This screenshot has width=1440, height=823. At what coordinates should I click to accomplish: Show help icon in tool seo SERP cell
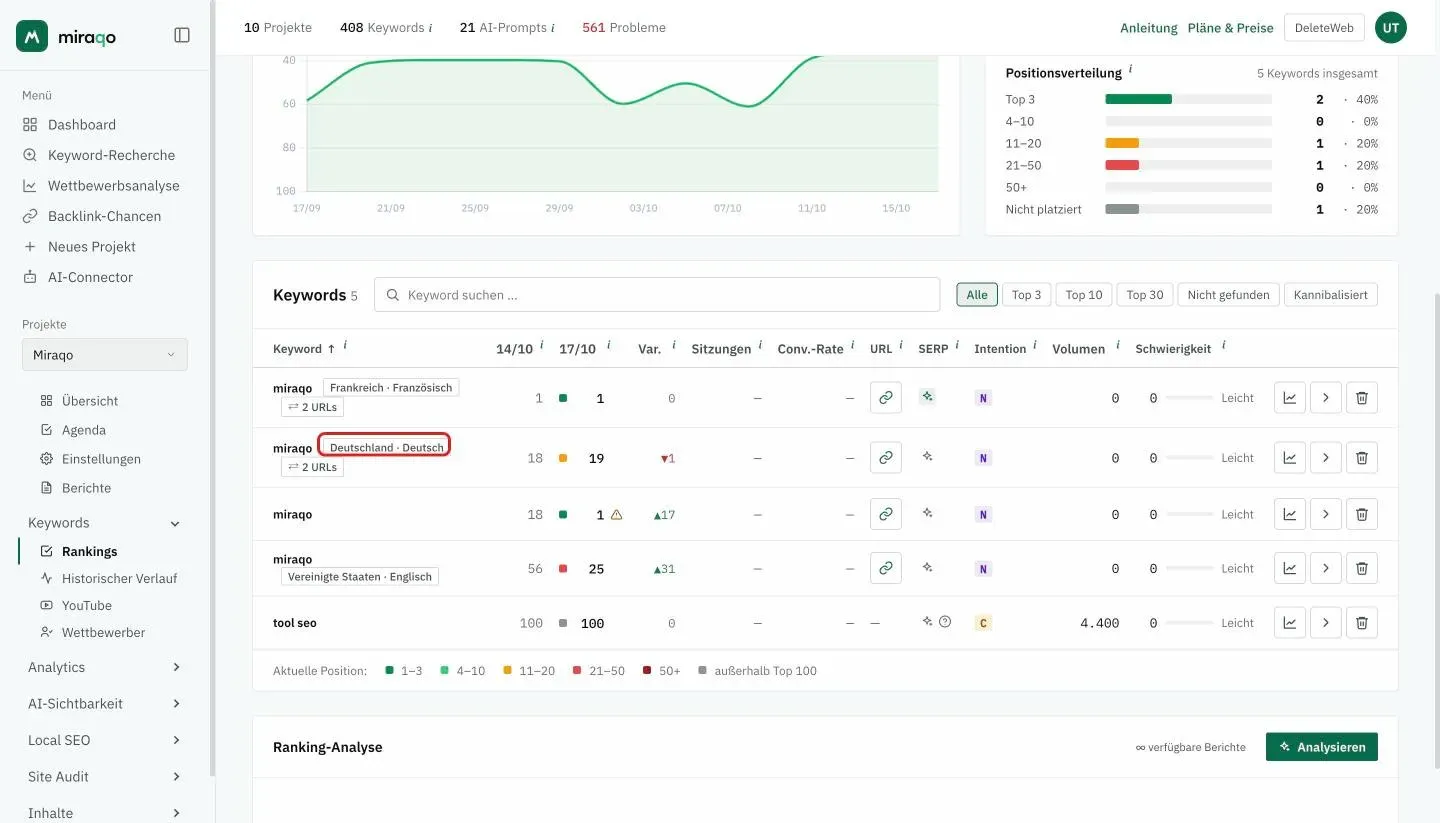(x=945, y=622)
